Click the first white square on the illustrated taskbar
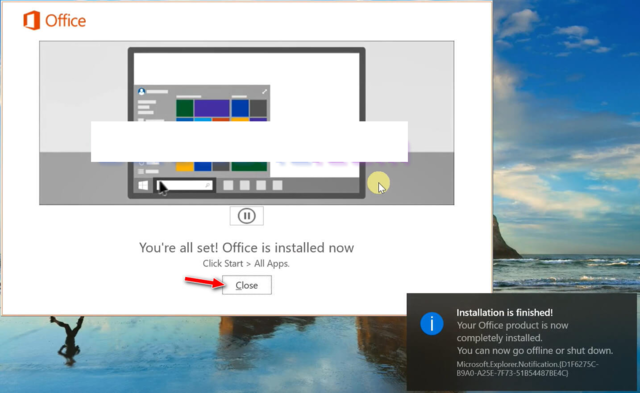This screenshot has height=393, width=640. pos(228,185)
